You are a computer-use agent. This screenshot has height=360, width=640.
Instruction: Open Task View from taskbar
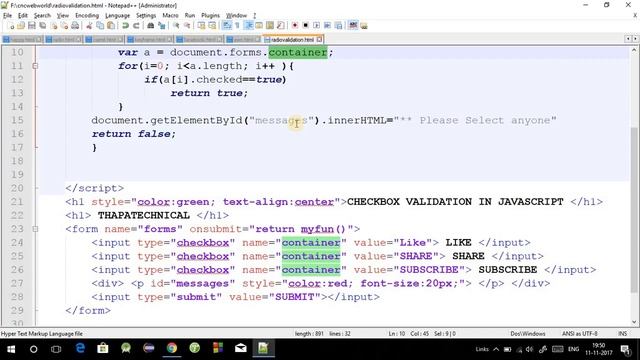click(x=56, y=349)
